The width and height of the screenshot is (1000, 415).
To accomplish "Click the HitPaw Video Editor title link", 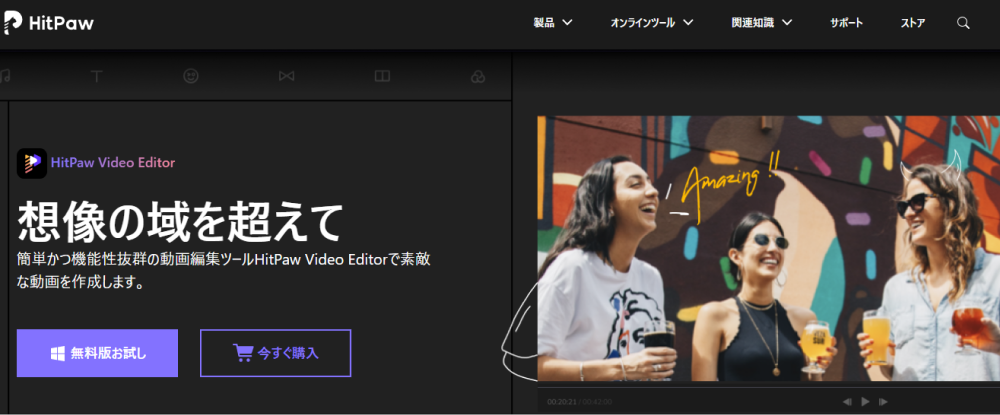I will 113,163.
